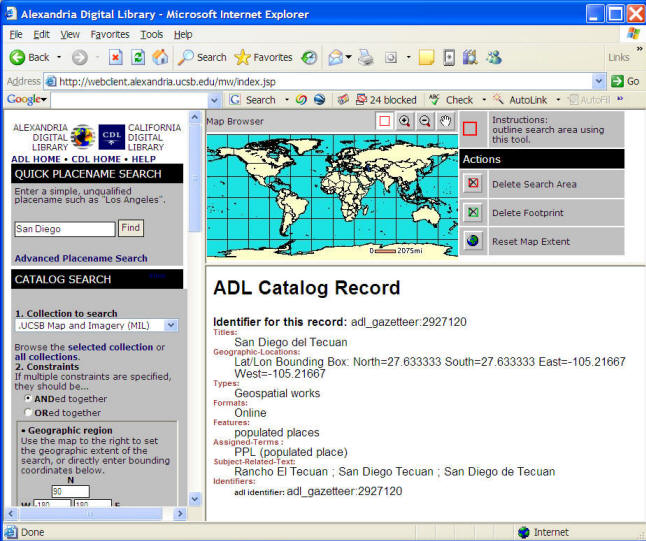Open the Back button history dropdown

pos(59,57)
